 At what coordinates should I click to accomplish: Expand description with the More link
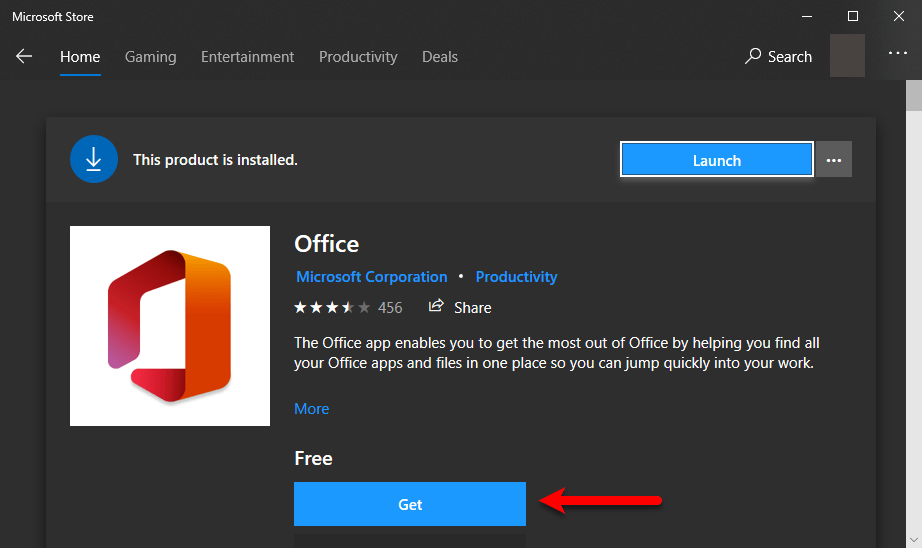click(x=312, y=409)
